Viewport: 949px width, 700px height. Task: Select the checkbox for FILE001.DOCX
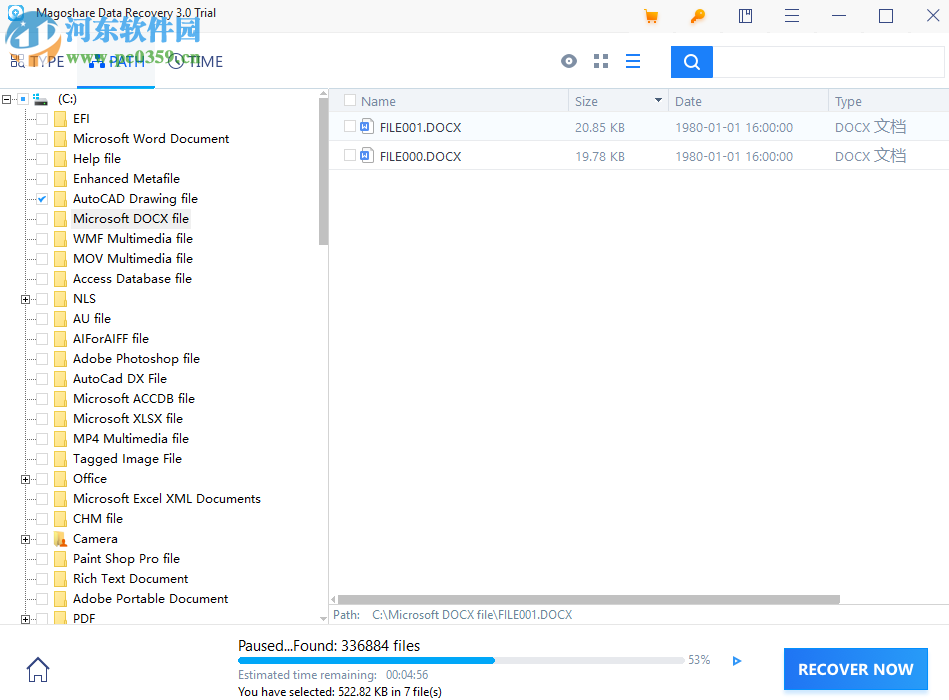click(349, 127)
